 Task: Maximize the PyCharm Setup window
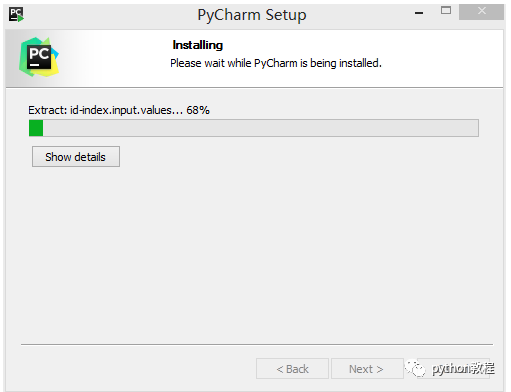[446, 10]
